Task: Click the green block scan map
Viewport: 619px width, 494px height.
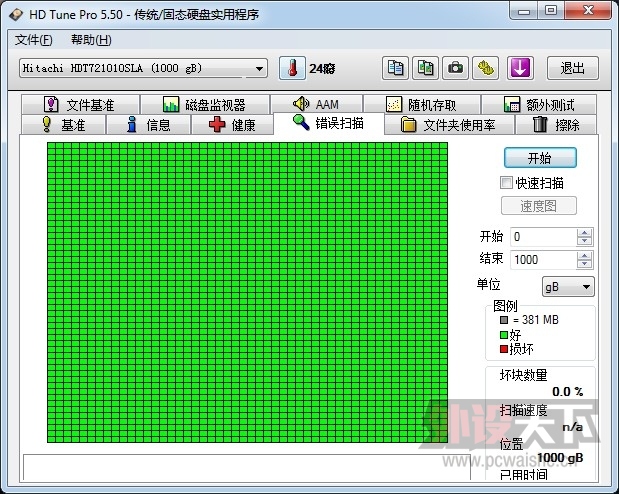Action: (248, 292)
